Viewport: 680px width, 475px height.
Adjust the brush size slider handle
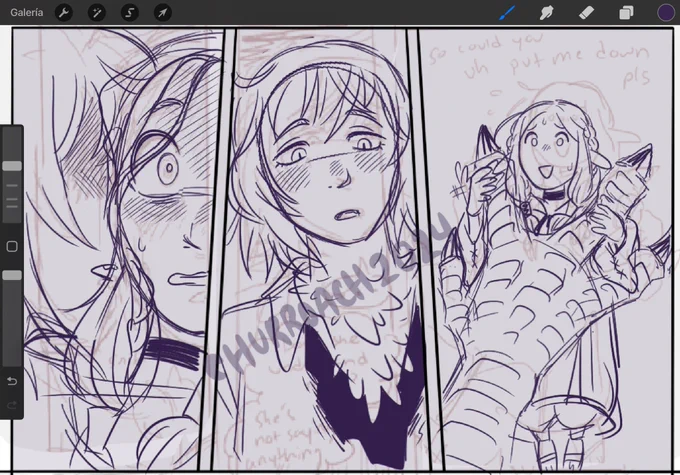pos(12,166)
